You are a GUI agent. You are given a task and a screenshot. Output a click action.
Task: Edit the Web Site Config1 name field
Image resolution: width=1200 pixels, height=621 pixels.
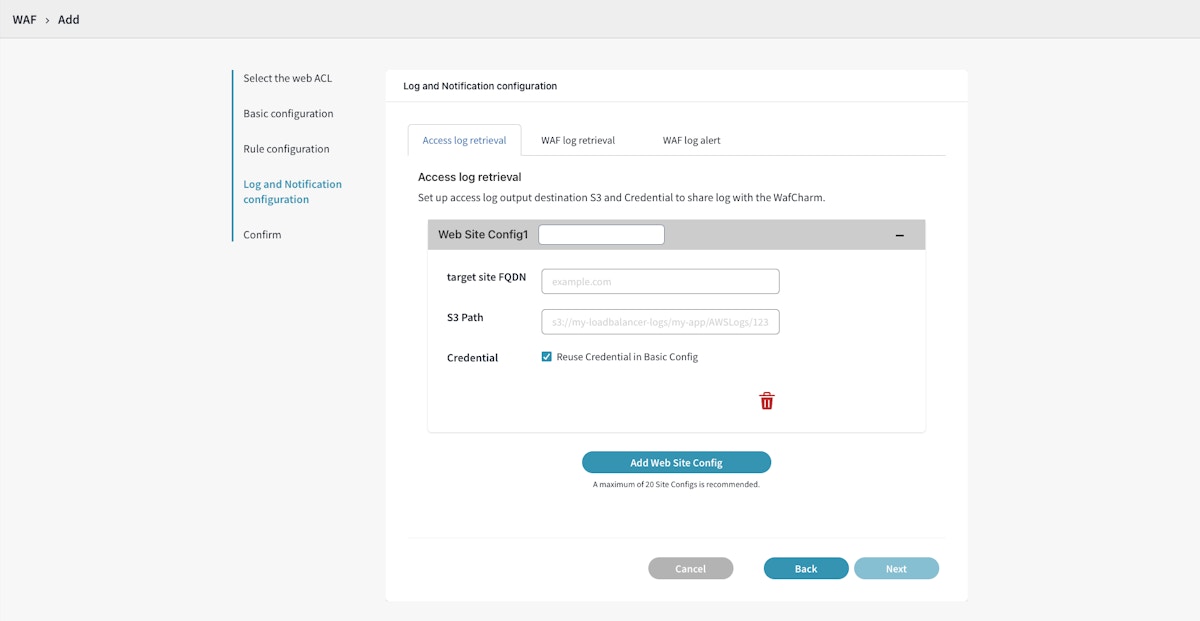coord(601,235)
